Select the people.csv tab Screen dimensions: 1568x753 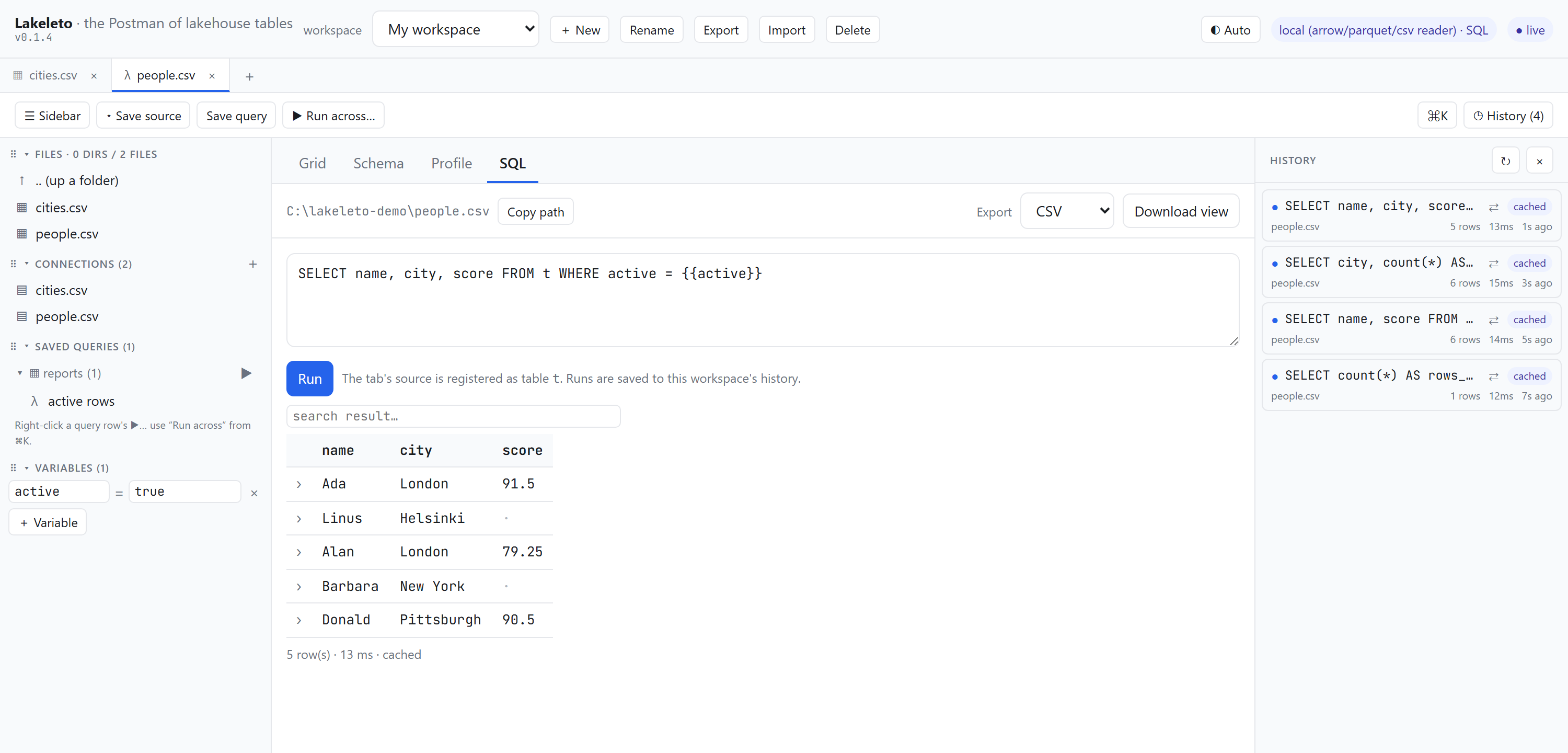pos(165,75)
